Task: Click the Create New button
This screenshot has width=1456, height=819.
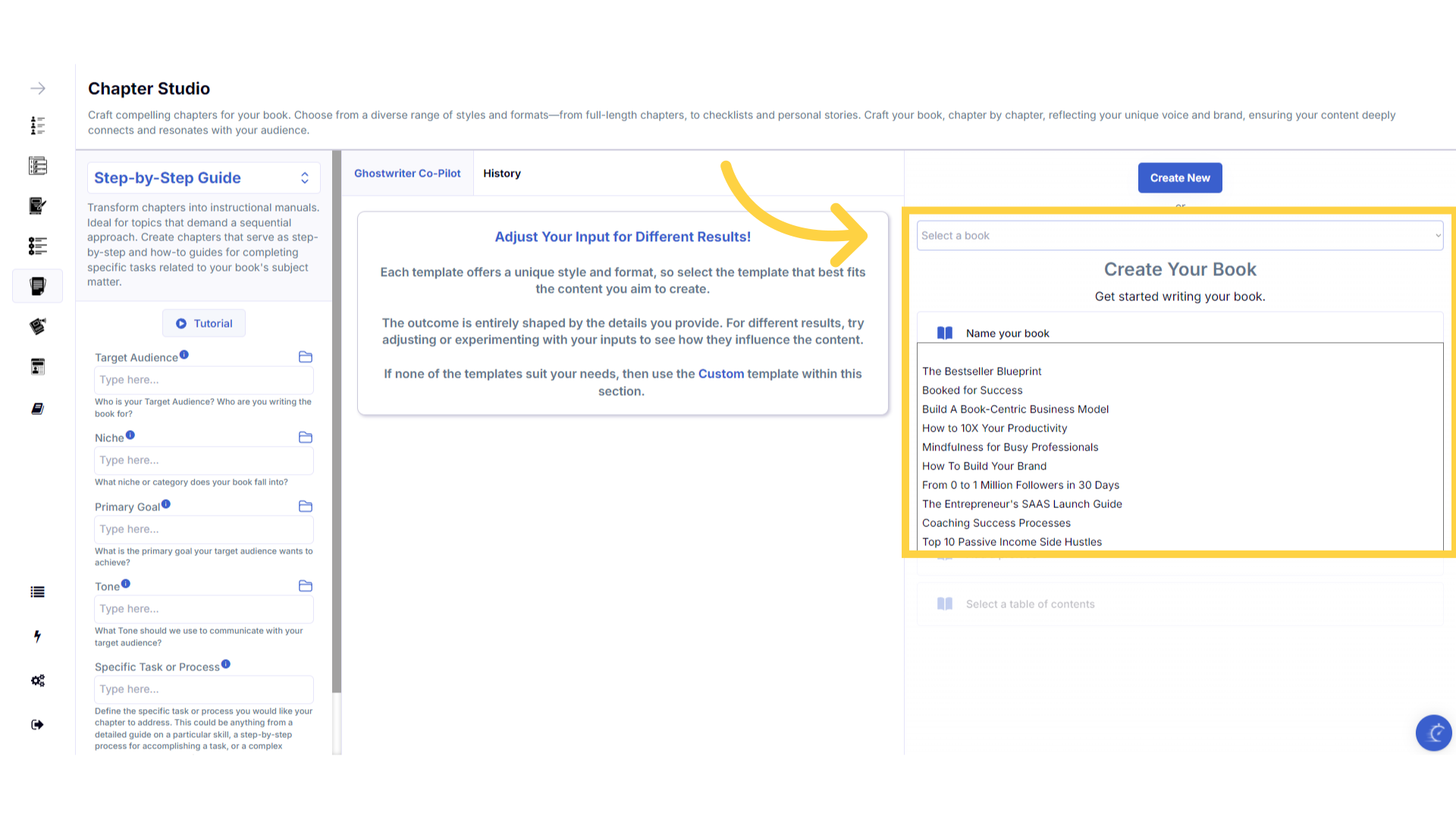Action: tap(1179, 177)
